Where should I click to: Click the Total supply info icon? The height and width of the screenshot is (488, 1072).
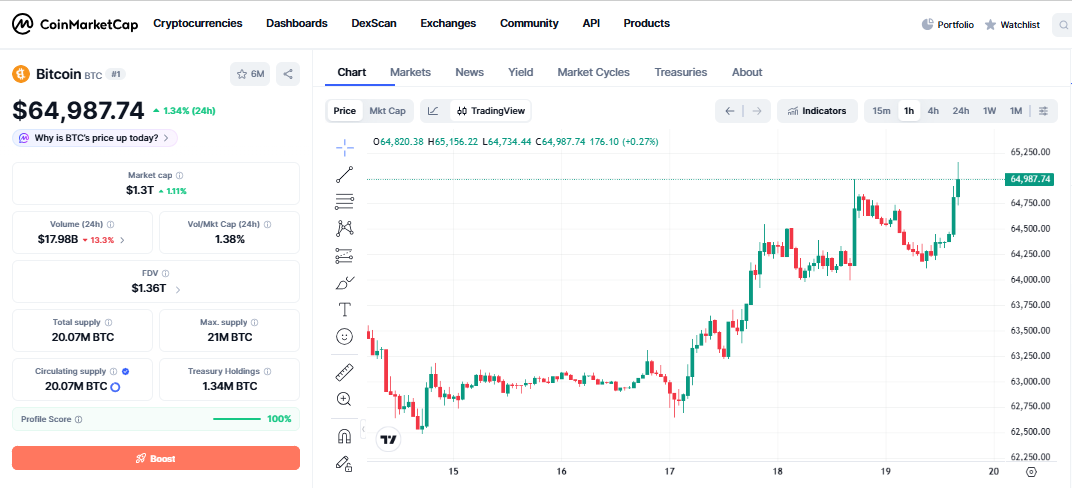tap(109, 322)
